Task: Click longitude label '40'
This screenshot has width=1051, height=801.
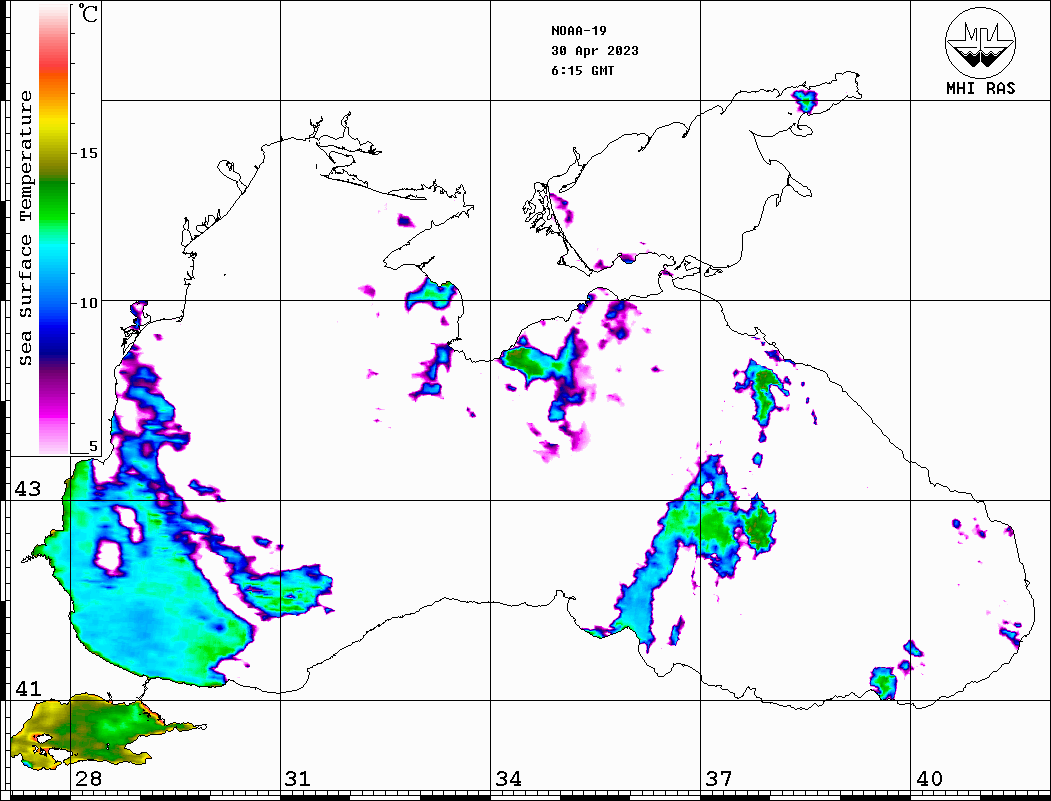Action: [929, 779]
